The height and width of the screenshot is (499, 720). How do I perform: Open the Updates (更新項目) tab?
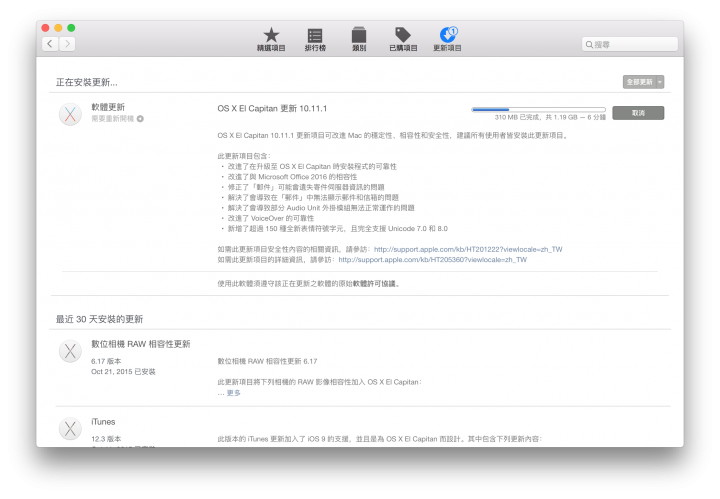pos(447,39)
